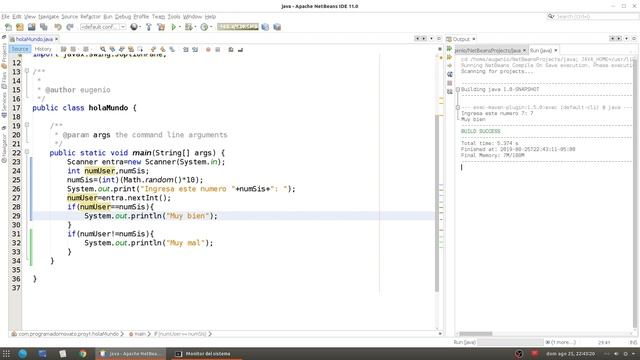This screenshot has height=360, width=640.
Task: Click the green Run Project play icon
Action: 173,27
